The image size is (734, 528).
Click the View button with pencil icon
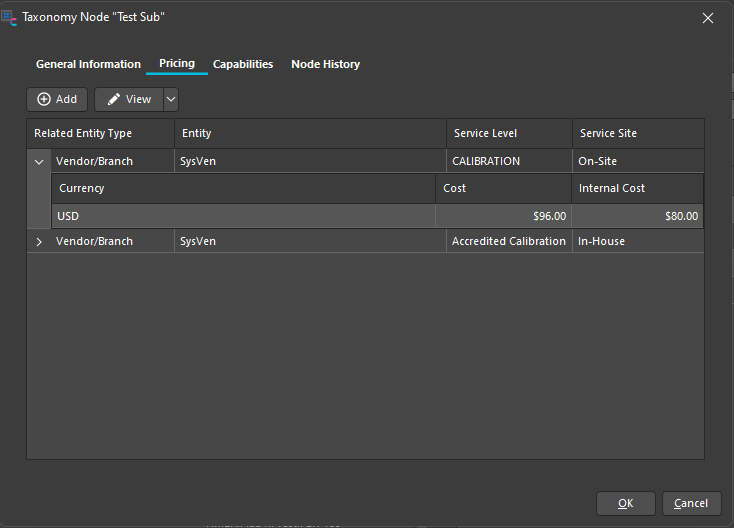coord(129,99)
